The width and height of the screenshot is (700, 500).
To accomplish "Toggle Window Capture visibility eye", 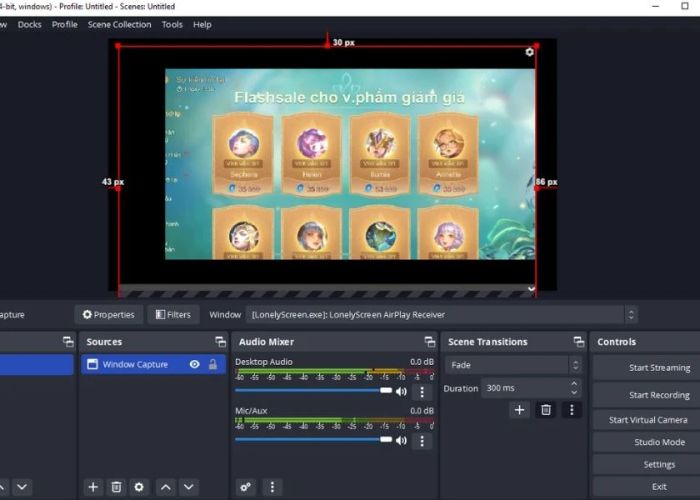I will tap(194, 364).
